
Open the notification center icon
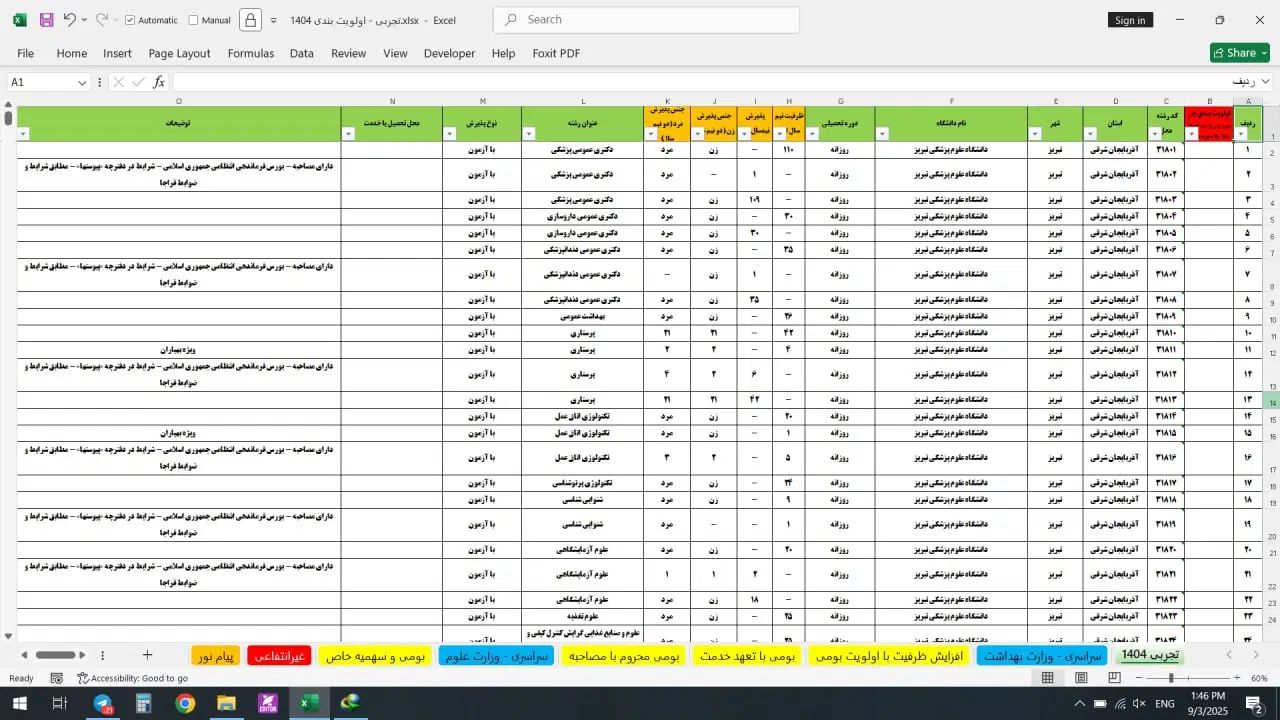tap(1254, 704)
